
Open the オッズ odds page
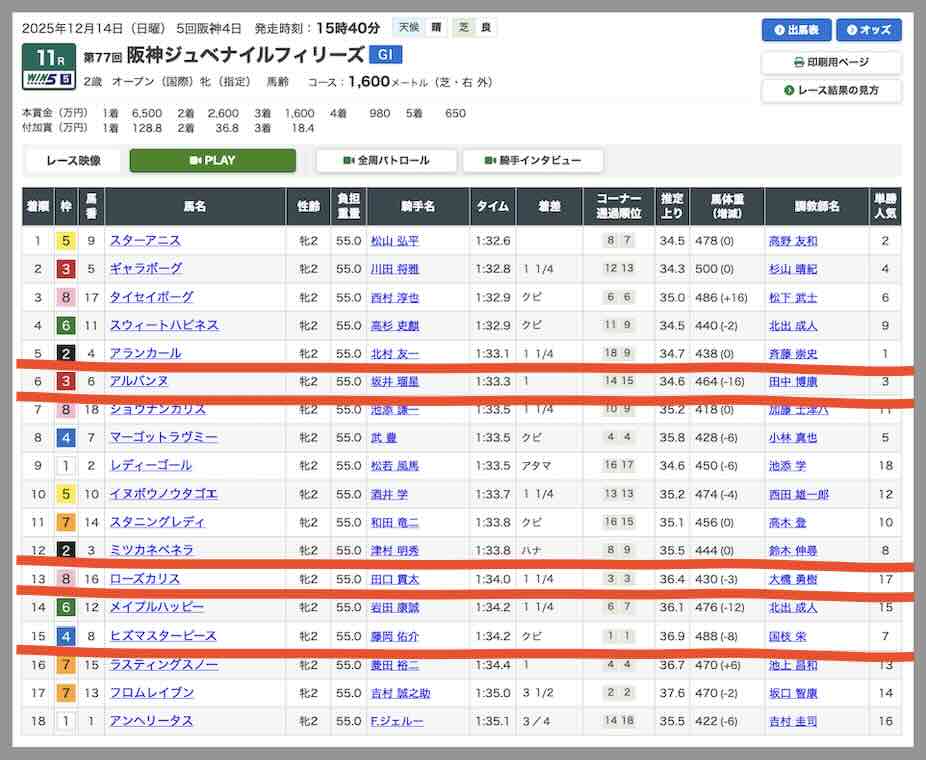click(868, 30)
